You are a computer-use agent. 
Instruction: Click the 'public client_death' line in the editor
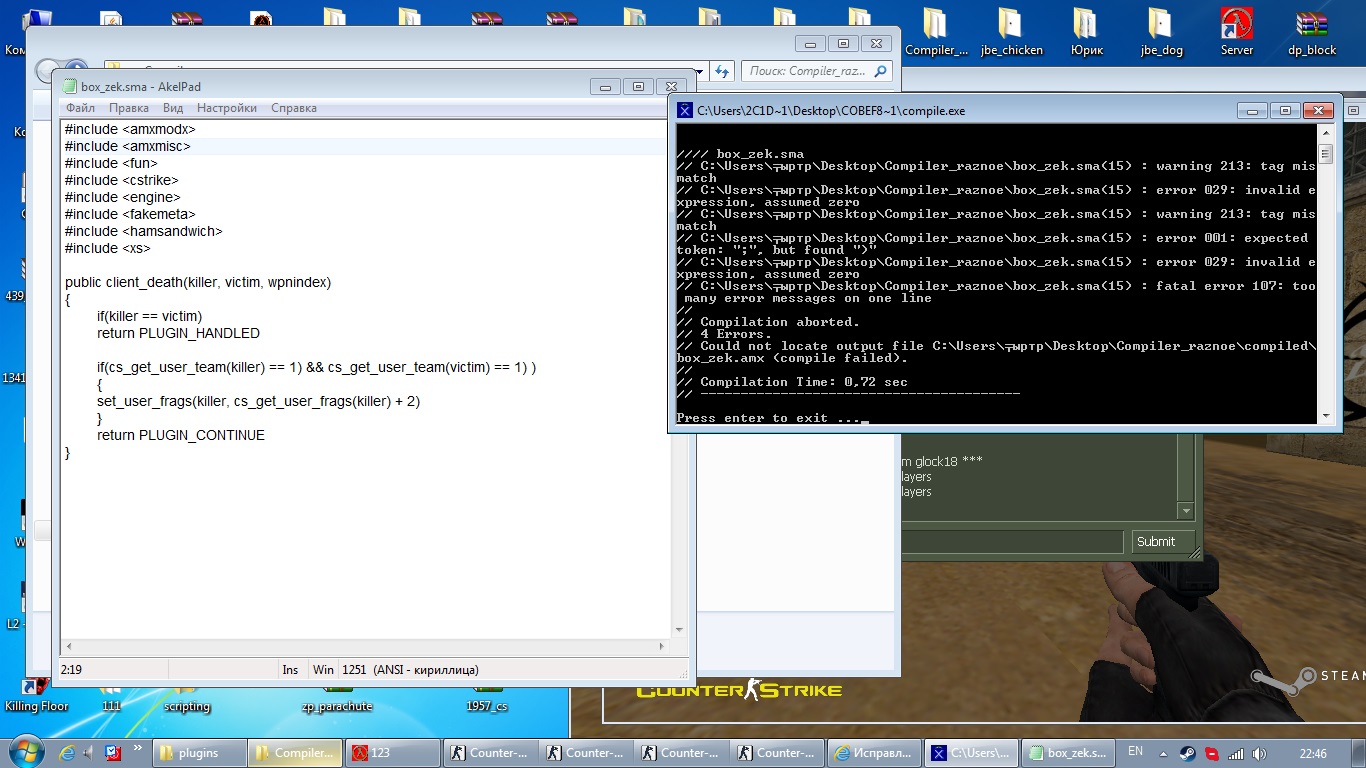pyautogui.click(x=198, y=282)
